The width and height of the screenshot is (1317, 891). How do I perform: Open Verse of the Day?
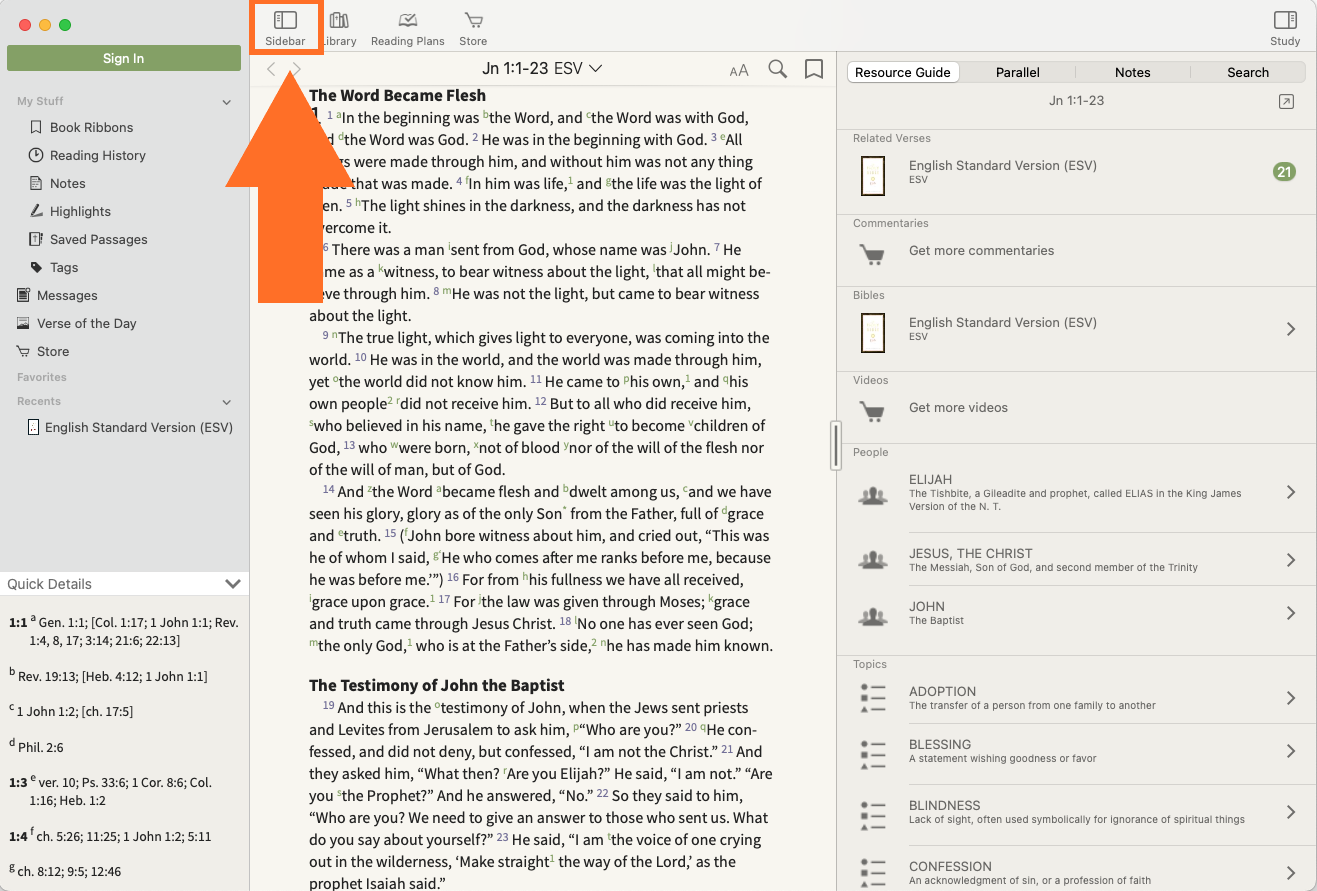tap(86, 323)
